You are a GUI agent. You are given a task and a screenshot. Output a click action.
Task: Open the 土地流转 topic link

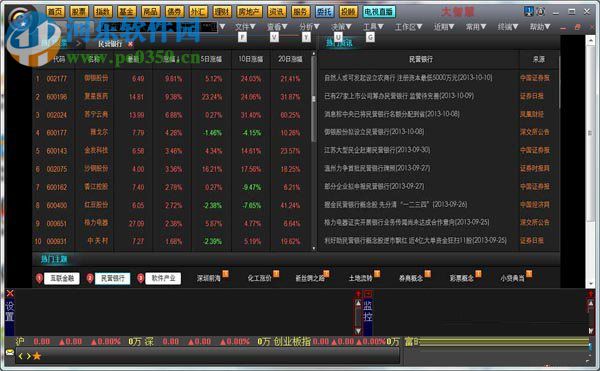pos(360,278)
